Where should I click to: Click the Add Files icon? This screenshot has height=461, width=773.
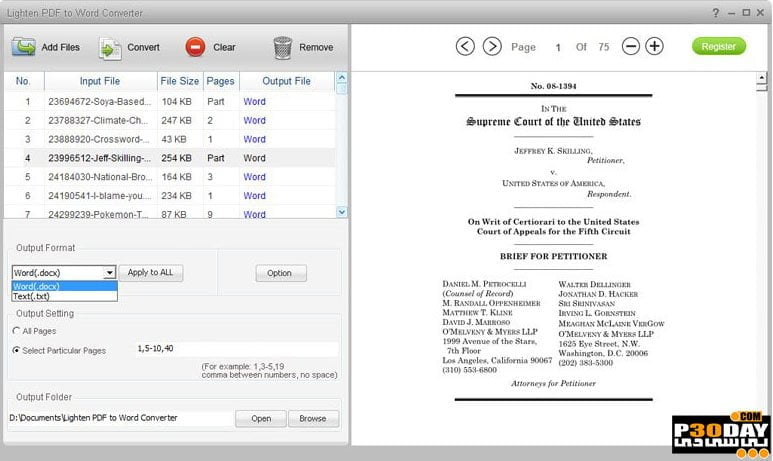[23, 47]
